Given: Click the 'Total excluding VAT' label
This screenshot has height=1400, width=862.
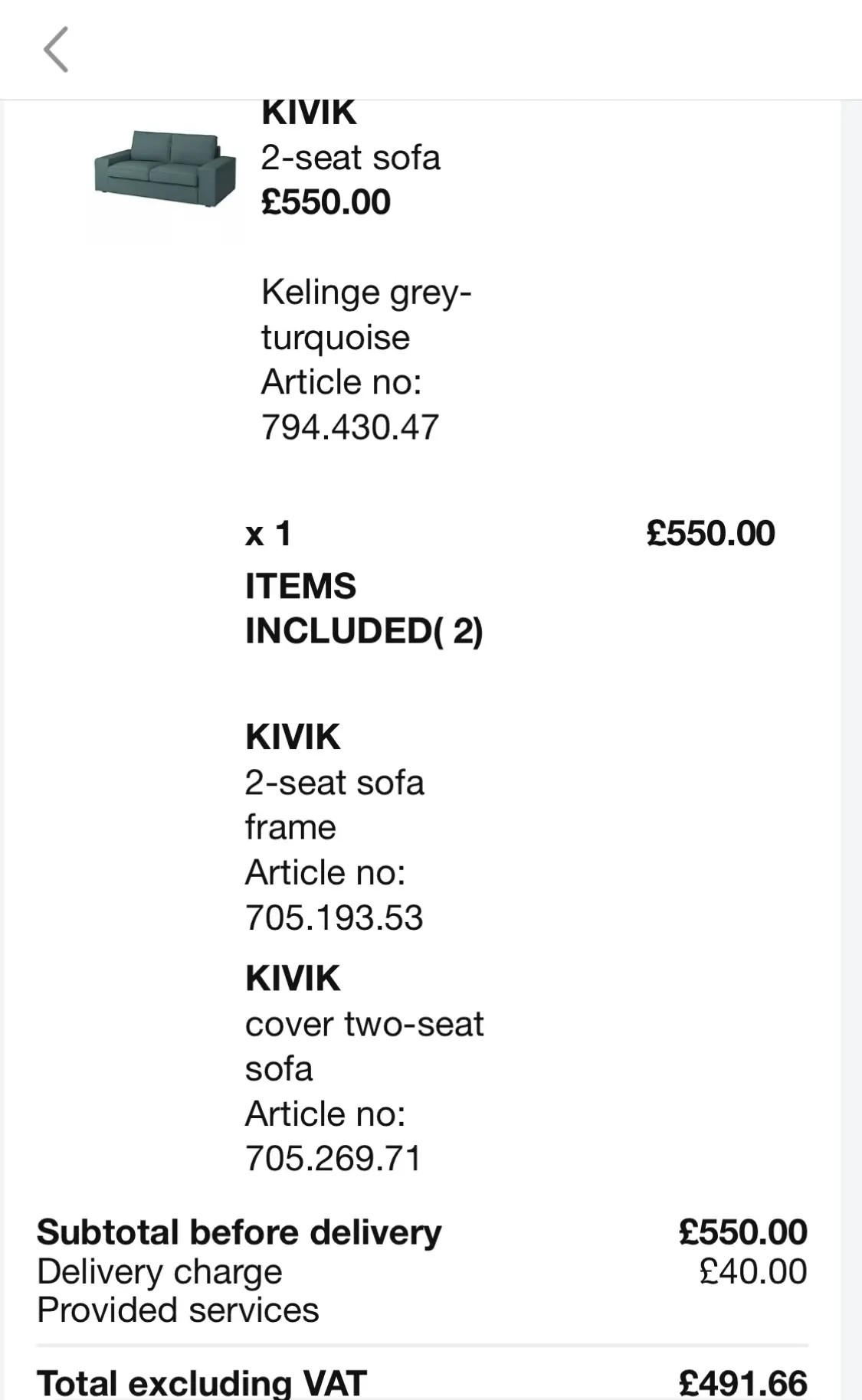Looking at the screenshot, I should tap(202, 1382).
